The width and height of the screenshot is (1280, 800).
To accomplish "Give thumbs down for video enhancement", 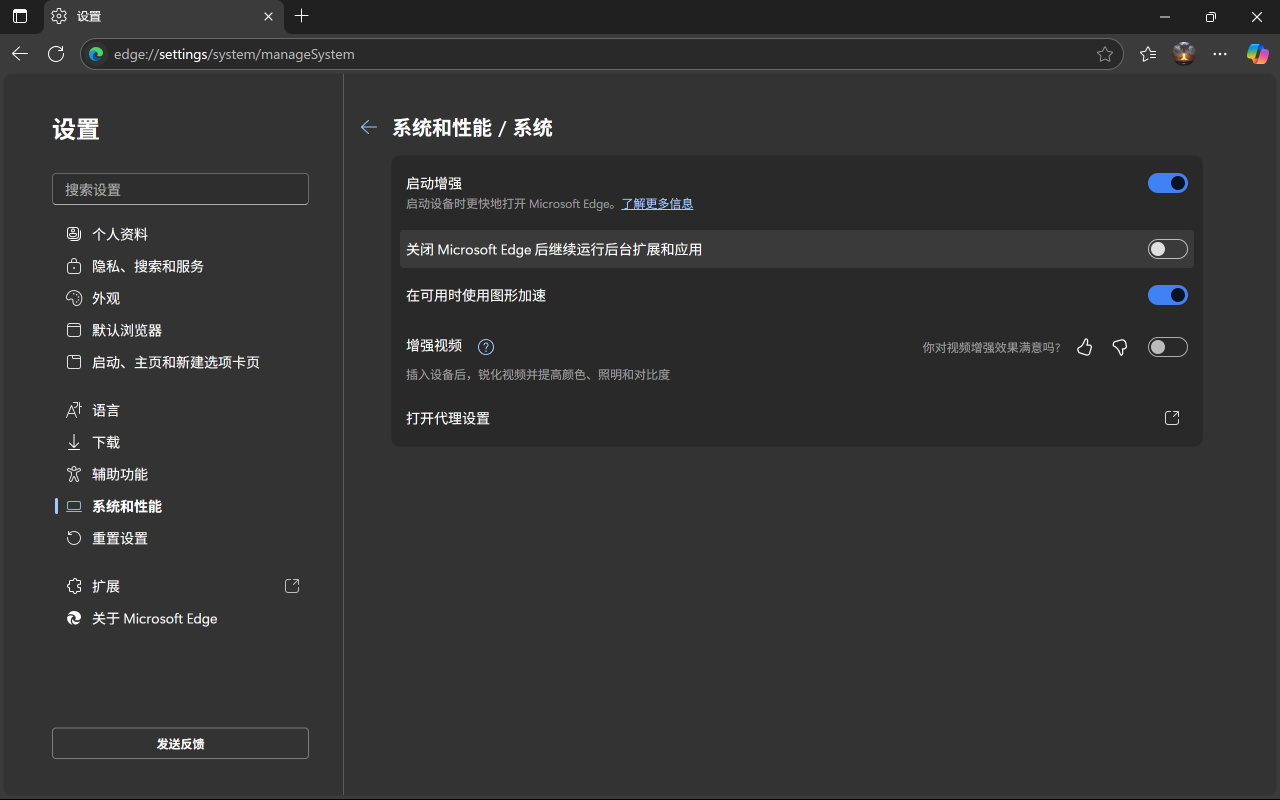I will click(1120, 347).
